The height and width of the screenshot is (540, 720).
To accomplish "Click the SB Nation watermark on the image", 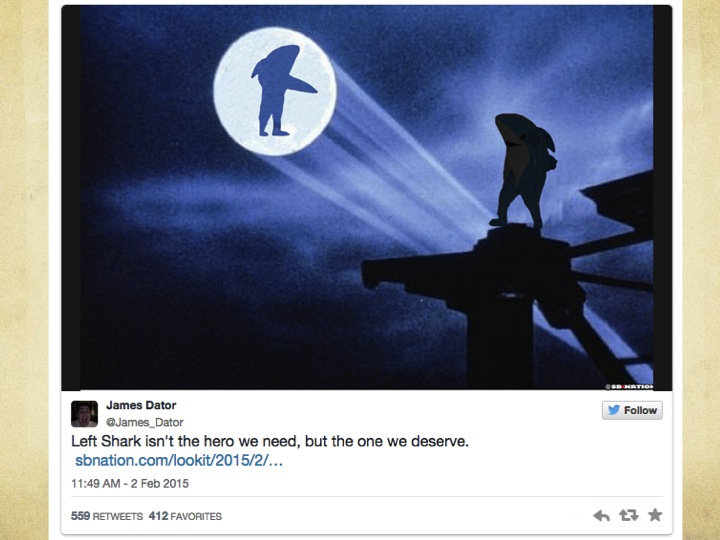I will pos(629,387).
